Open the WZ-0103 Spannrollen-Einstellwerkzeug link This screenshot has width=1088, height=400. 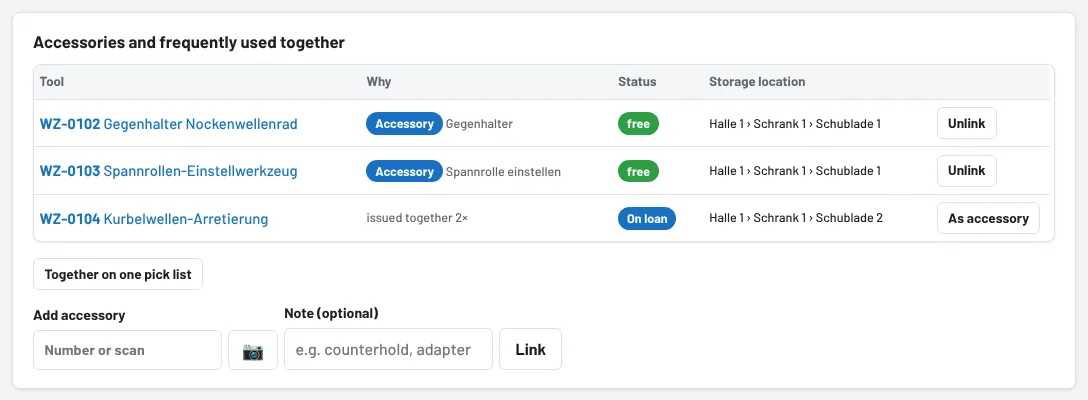pos(169,171)
